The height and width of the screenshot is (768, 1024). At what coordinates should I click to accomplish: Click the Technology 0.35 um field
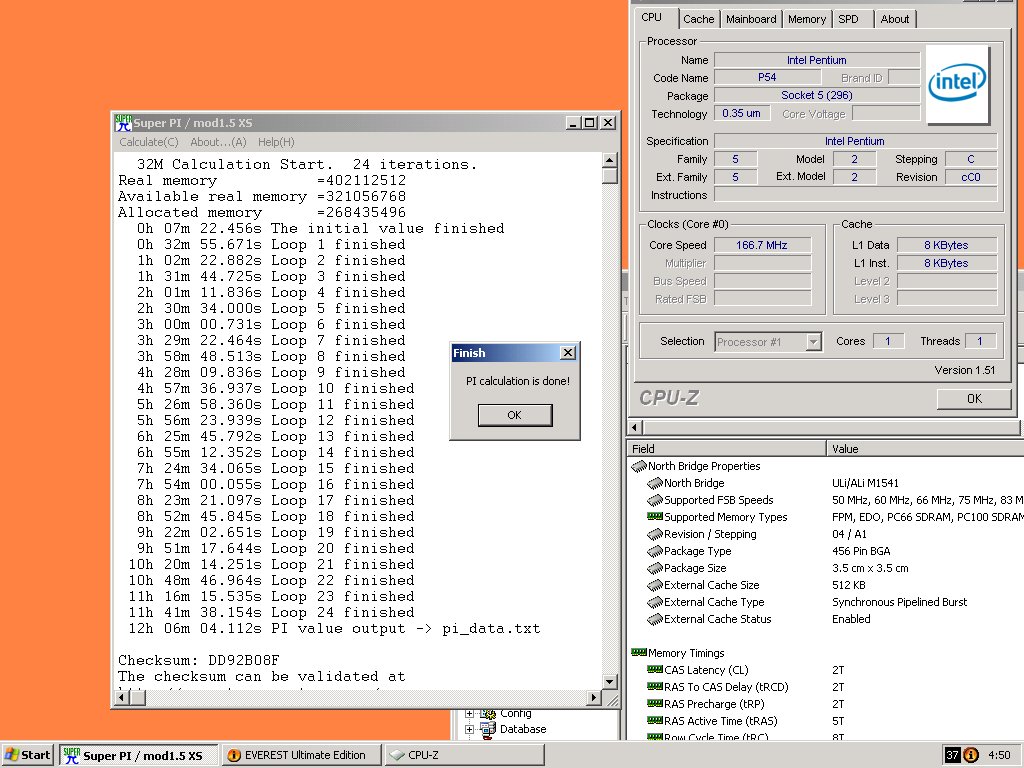pyautogui.click(x=741, y=114)
